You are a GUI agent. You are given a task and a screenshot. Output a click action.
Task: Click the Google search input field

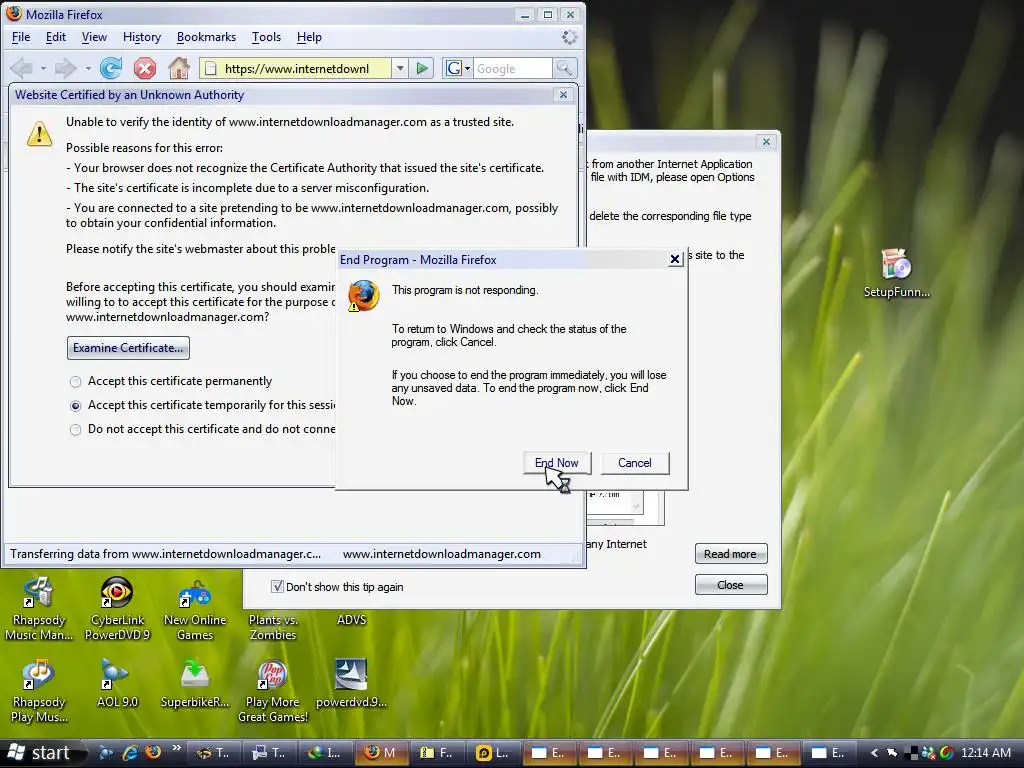pyautogui.click(x=513, y=68)
